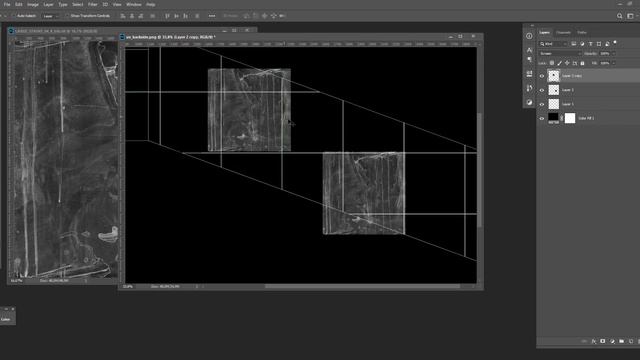Image resolution: width=640 pixels, height=360 pixels.
Task: Click the search icon in options bar
Action: (620, 16)
